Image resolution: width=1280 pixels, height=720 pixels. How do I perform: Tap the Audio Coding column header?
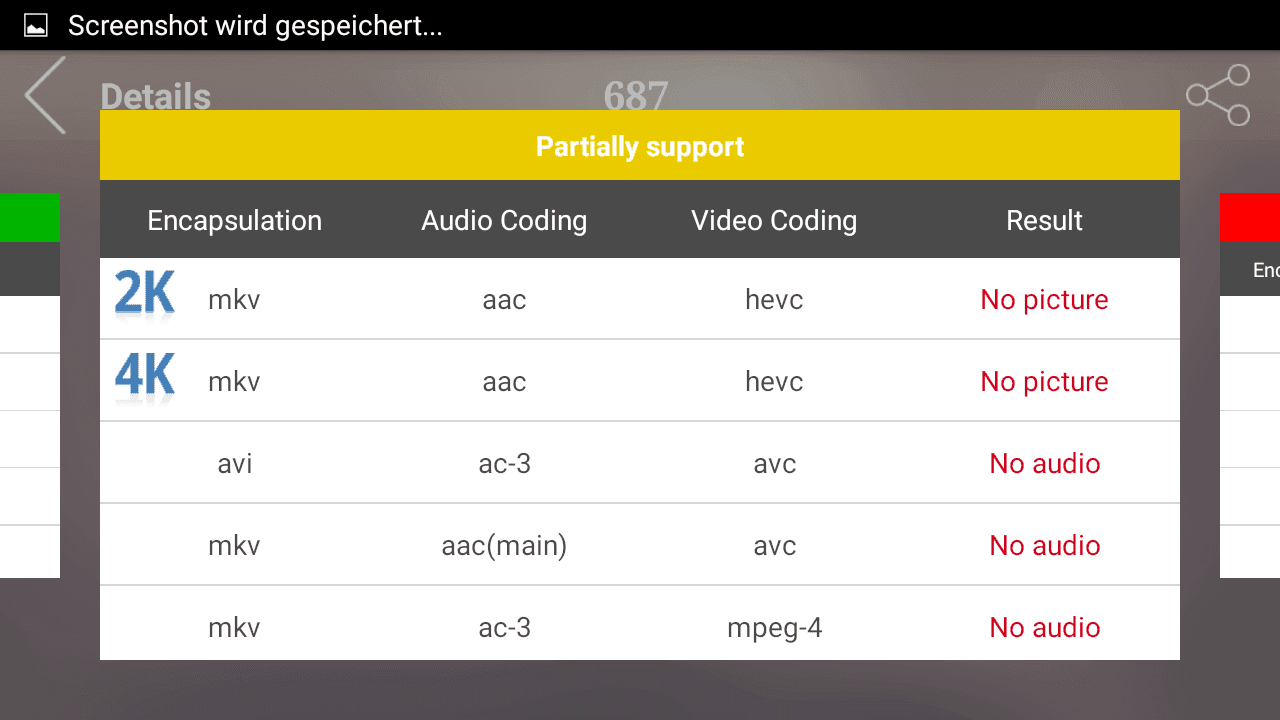[504, 220]
